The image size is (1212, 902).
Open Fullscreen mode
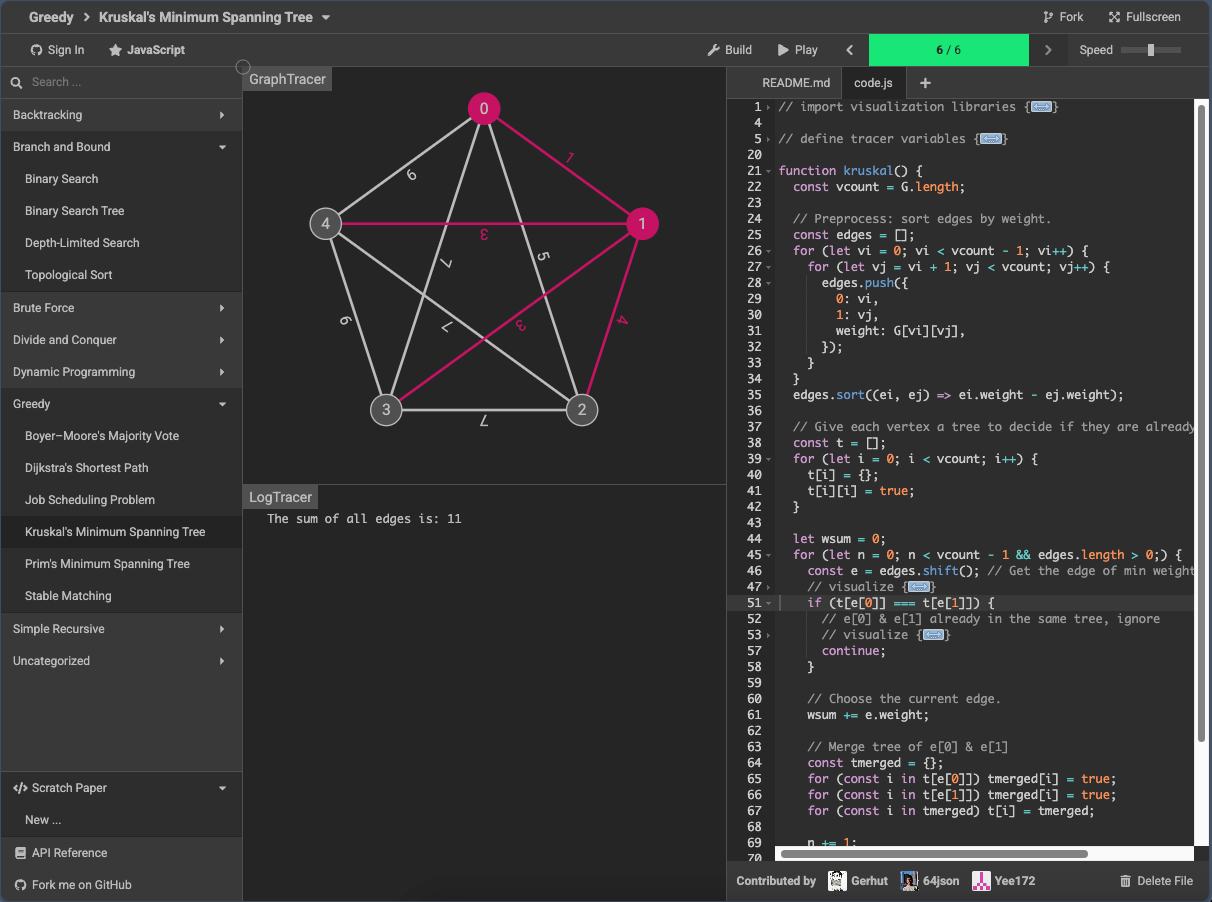(x=1144, y=17)
